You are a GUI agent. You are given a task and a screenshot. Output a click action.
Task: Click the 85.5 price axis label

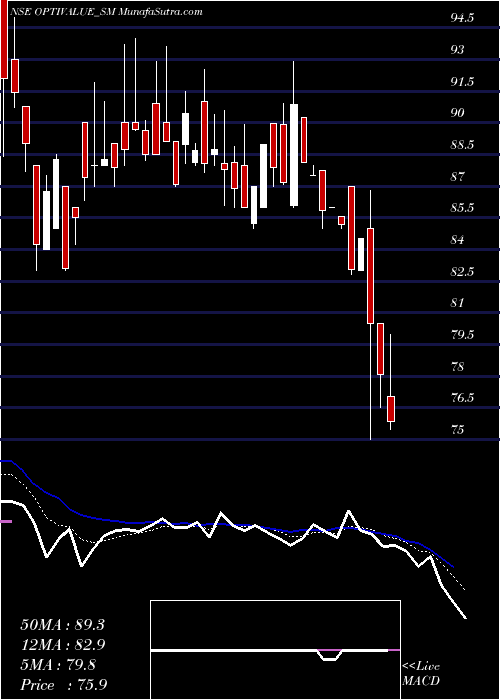pyautogui.click(x=462, y=208)
